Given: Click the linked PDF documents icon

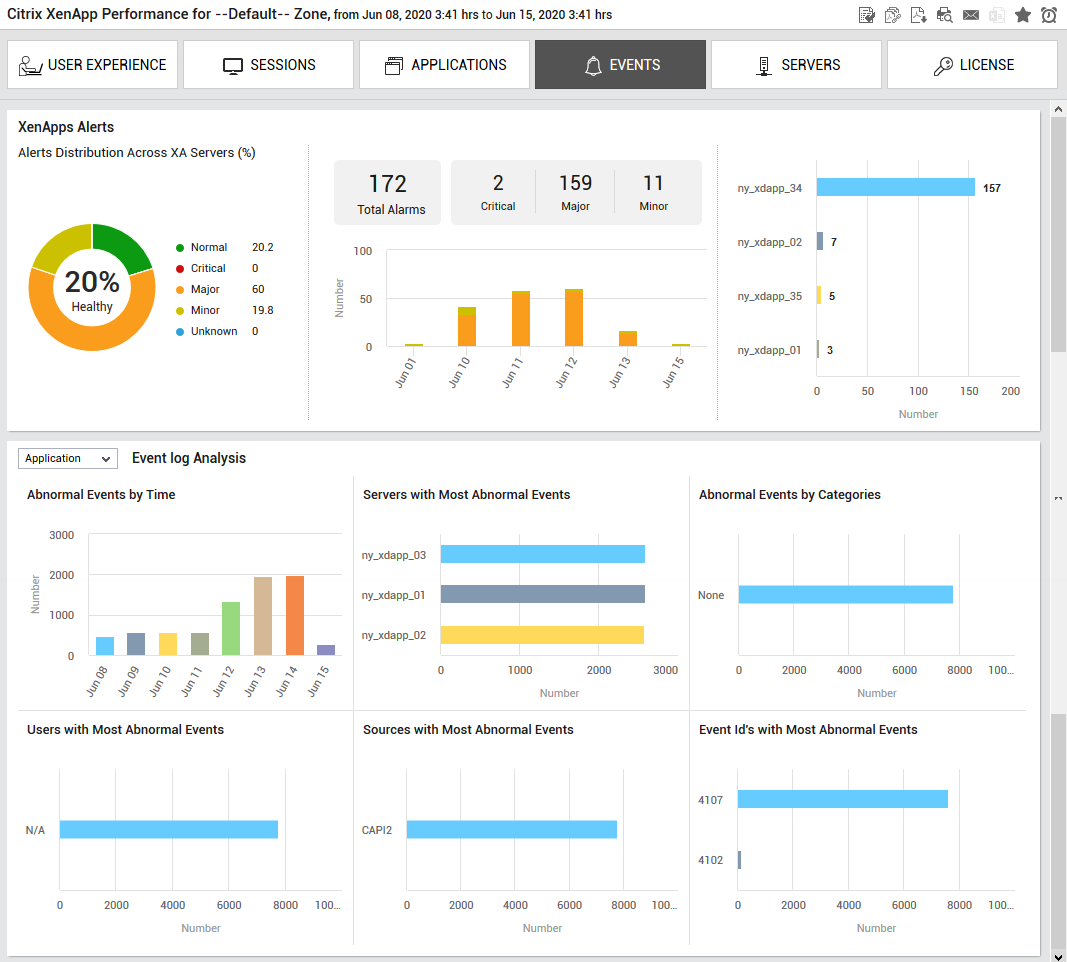Looking at the screenshot, I should tap(892, 15).
